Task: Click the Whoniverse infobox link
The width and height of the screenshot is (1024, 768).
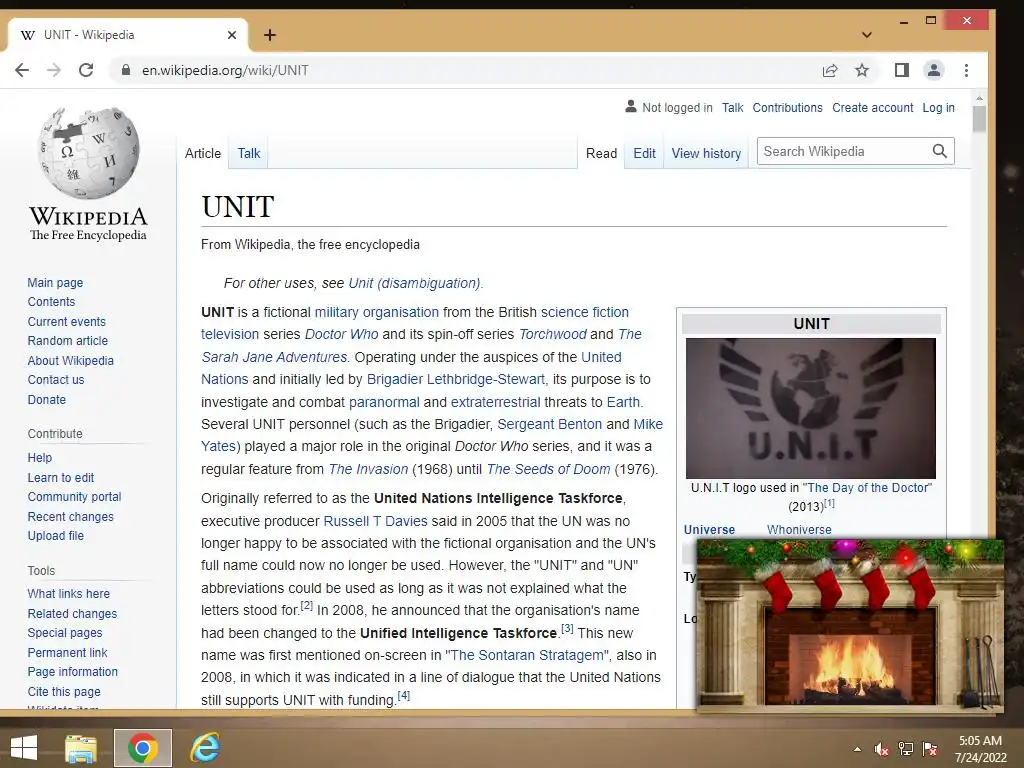Action: click(799, 530)
